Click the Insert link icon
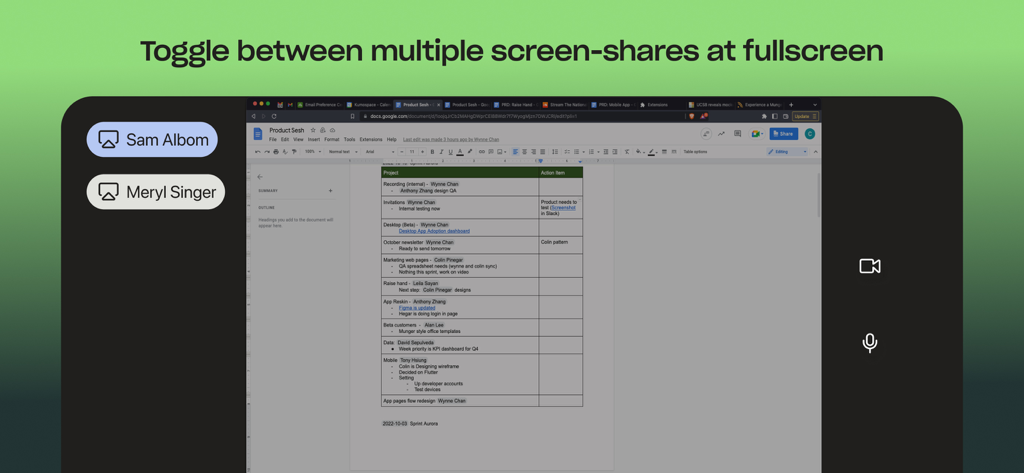 (x=482, y=152)
